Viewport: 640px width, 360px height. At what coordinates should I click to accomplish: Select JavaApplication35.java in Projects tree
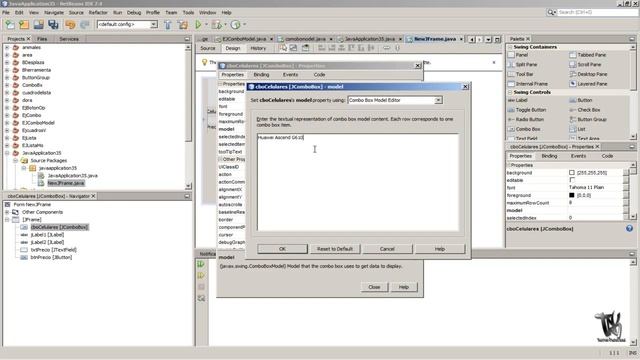pos(73,176)
